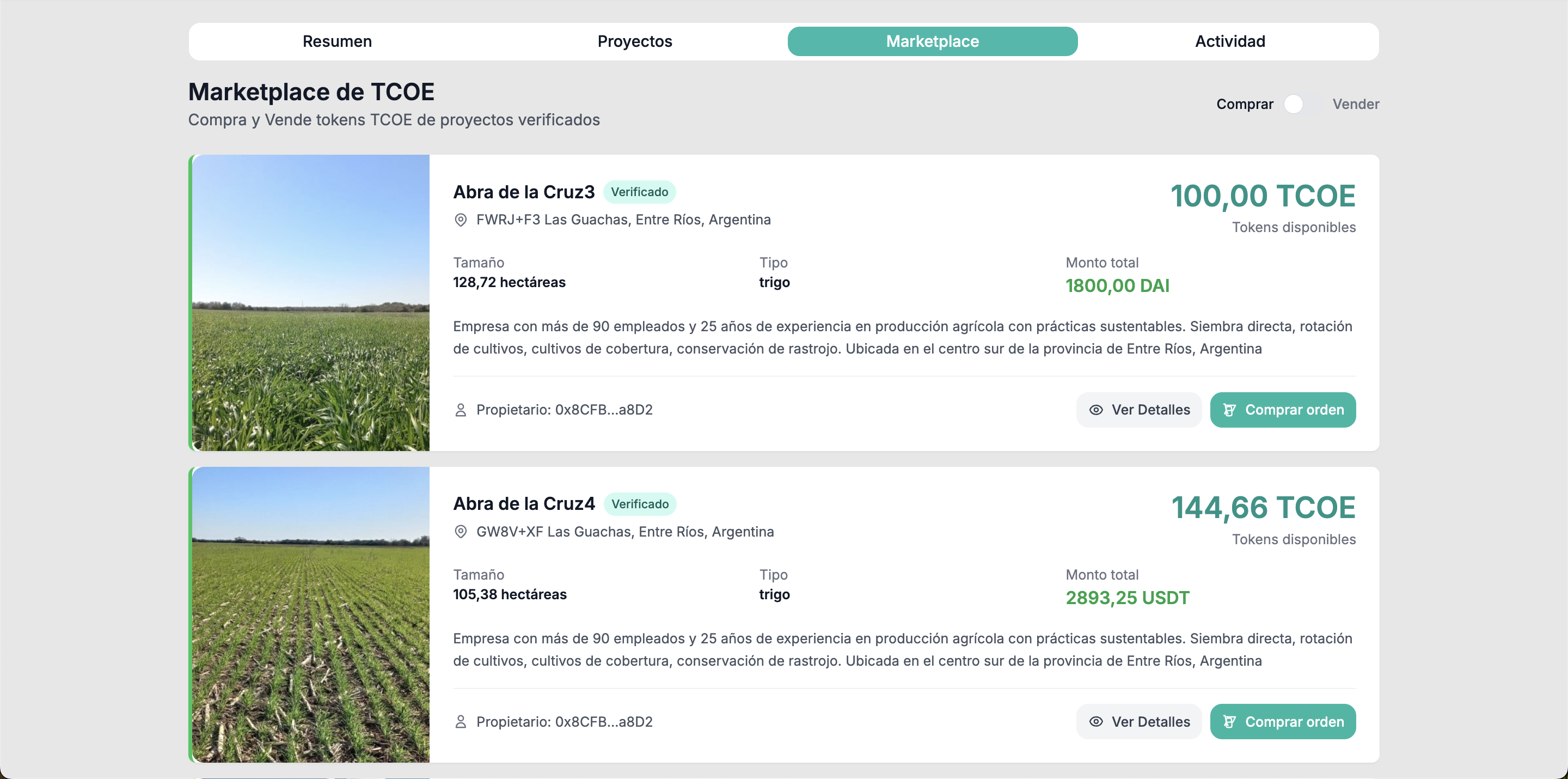Click 100,00 TCOE tokens disponibles amount
Viewport: 1568px width, 779px height.
pyautogui.click(x=1263, y=196)
